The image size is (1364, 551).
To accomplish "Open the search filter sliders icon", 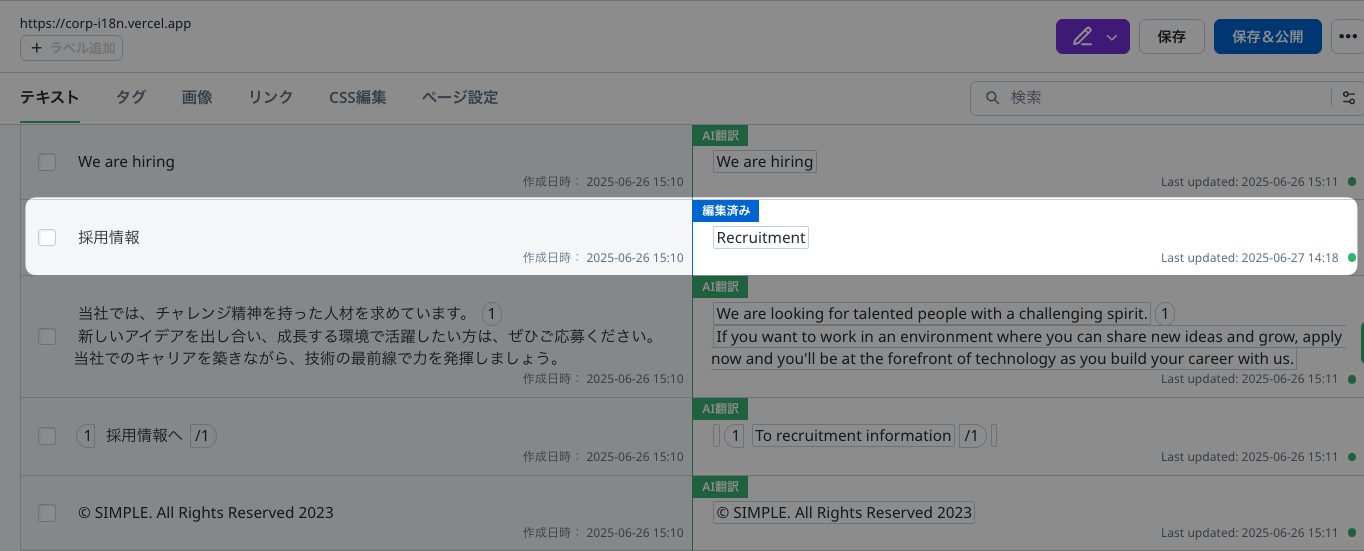I will [1349, 98].
